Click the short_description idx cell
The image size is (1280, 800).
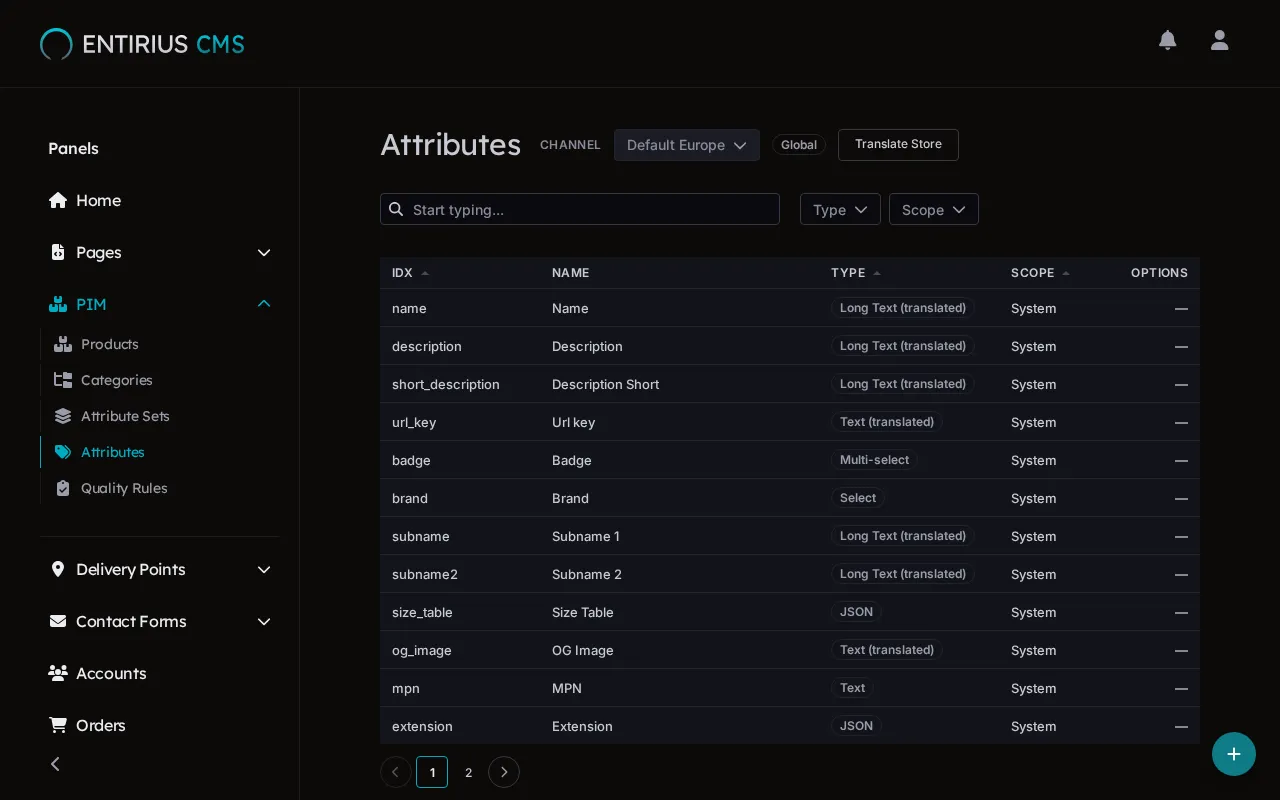[x=446, y=384]
